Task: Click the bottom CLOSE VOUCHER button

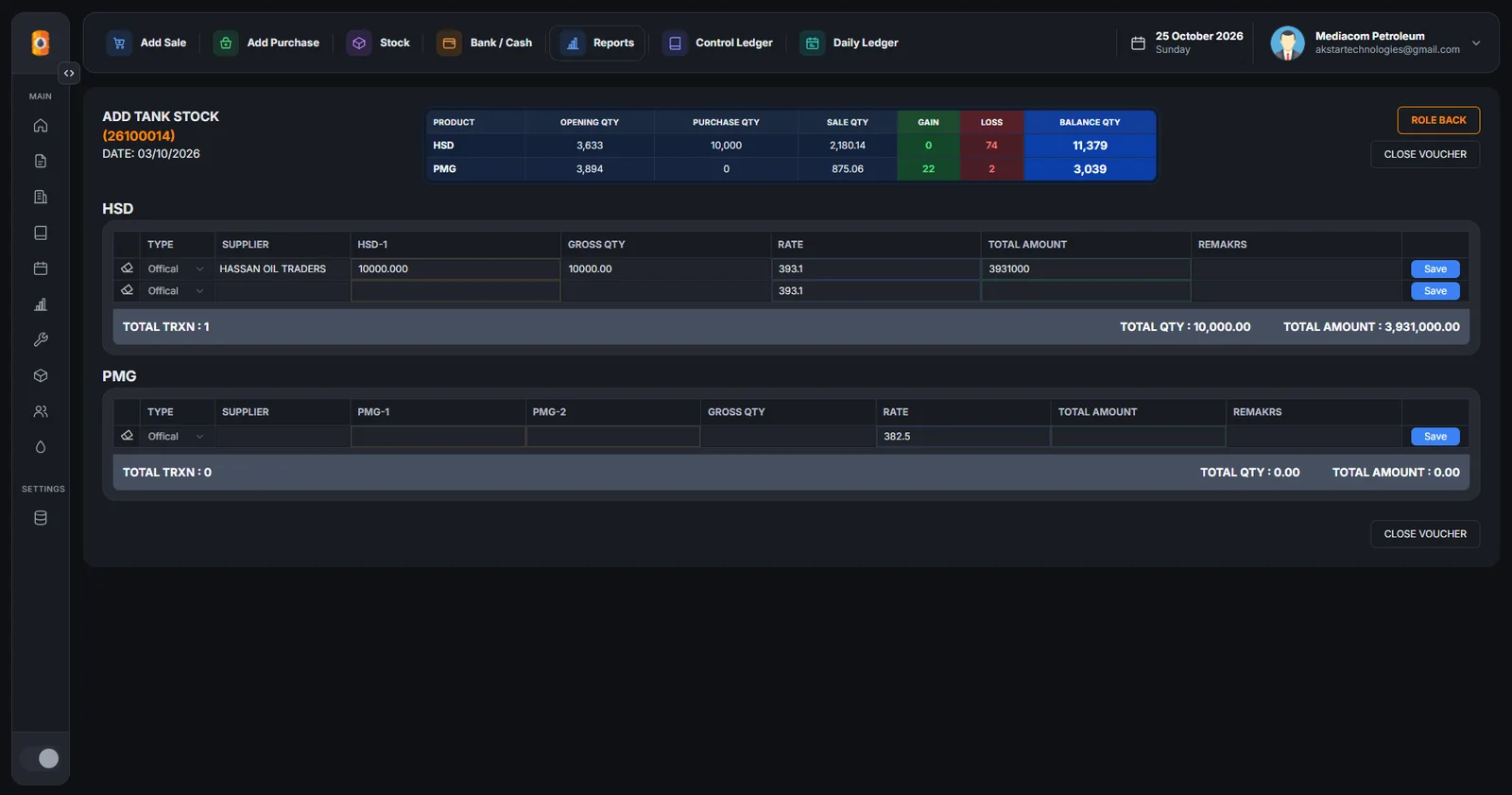Action: point(1425,534)
